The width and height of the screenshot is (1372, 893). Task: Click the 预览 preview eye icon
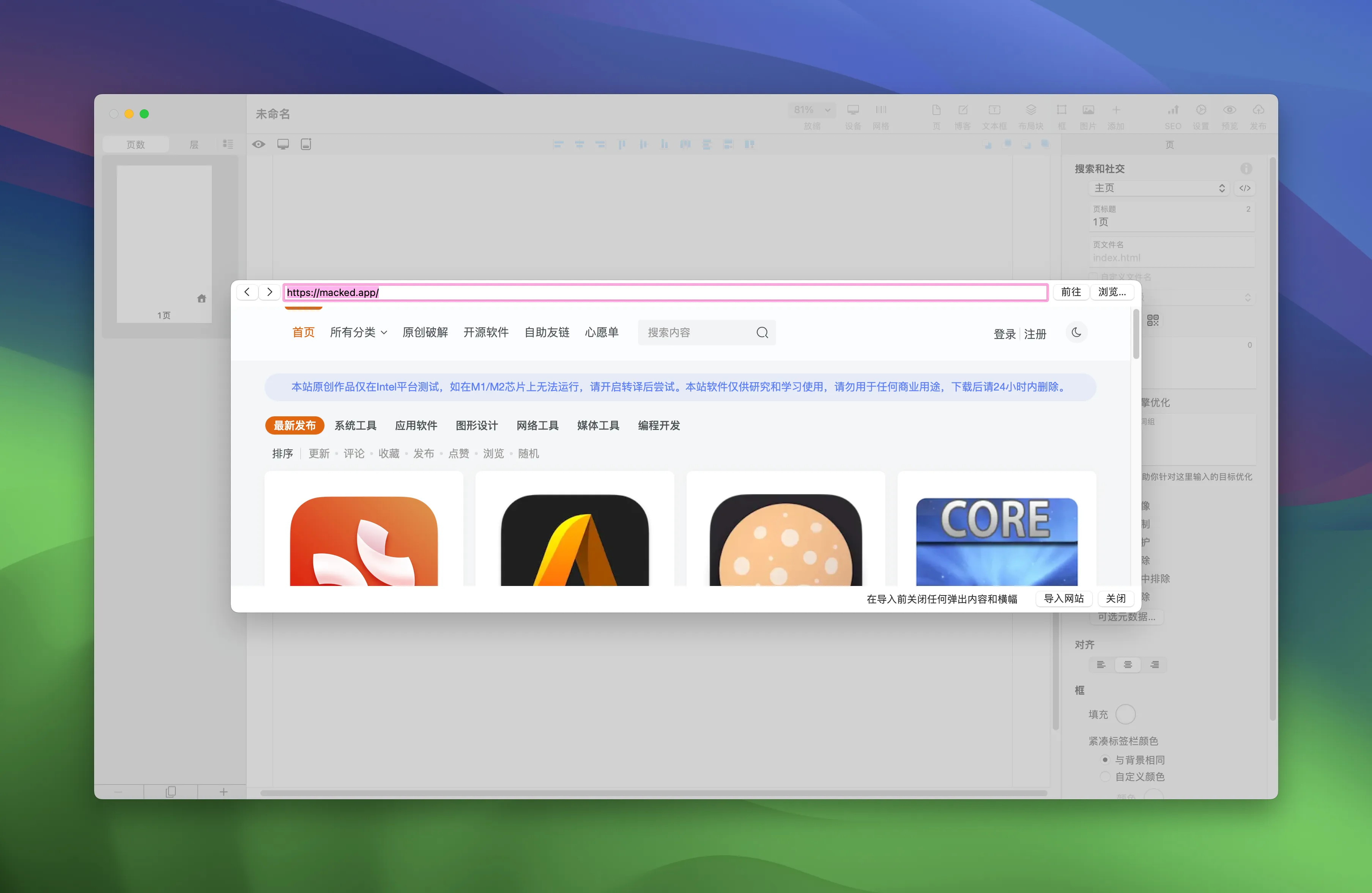(x=1230, y=110)
